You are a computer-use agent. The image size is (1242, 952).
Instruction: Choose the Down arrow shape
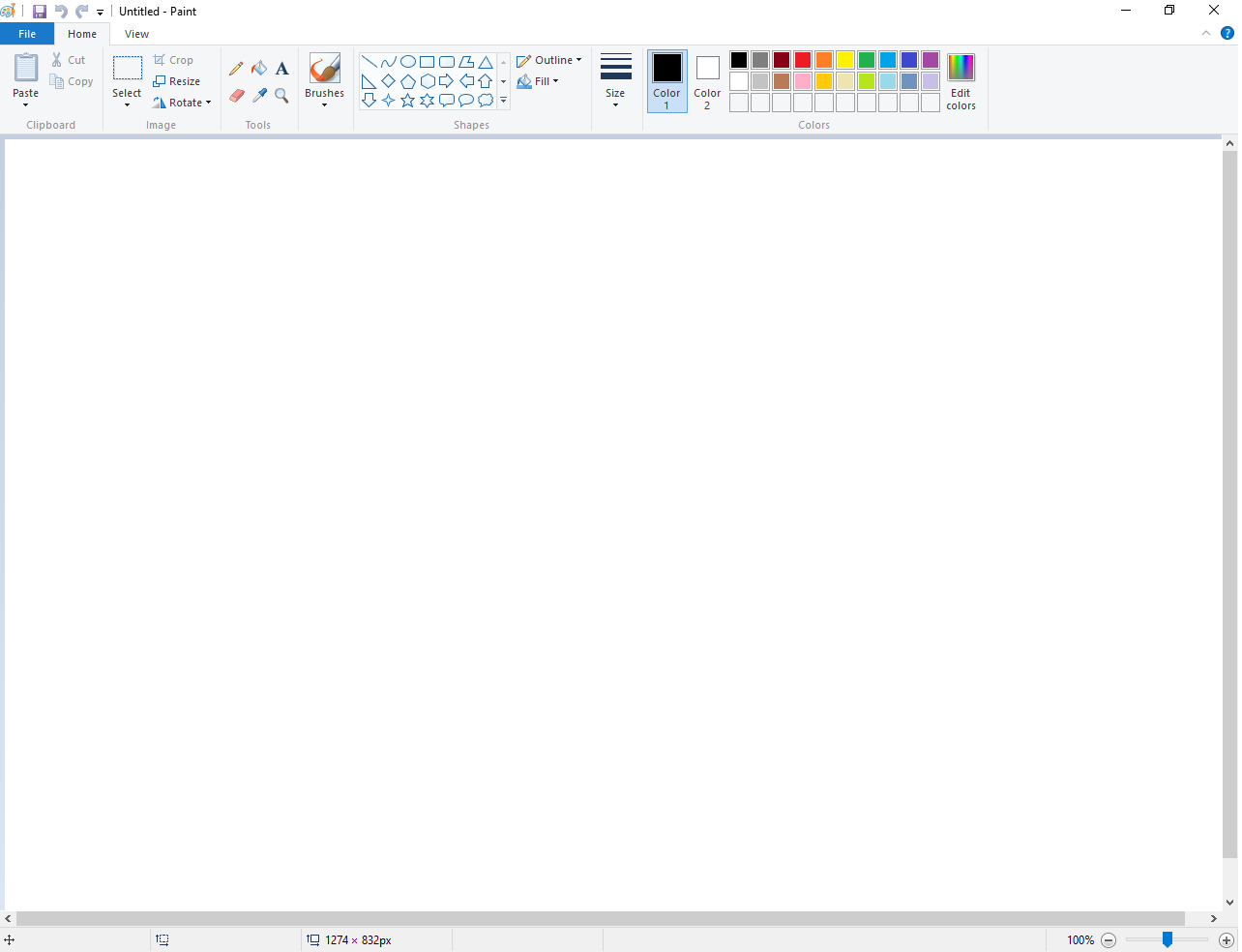[x=370, y=101]
